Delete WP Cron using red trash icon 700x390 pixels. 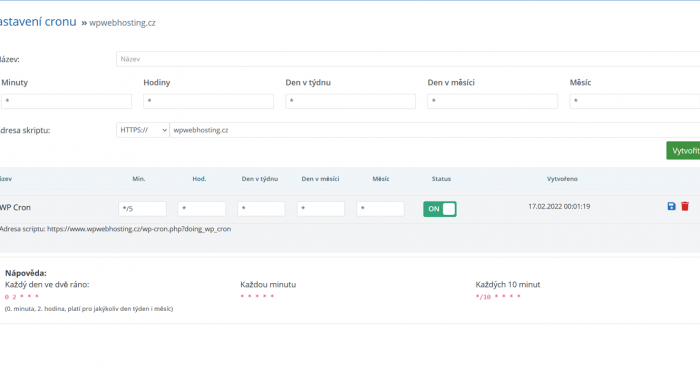[x=685, y=206]
